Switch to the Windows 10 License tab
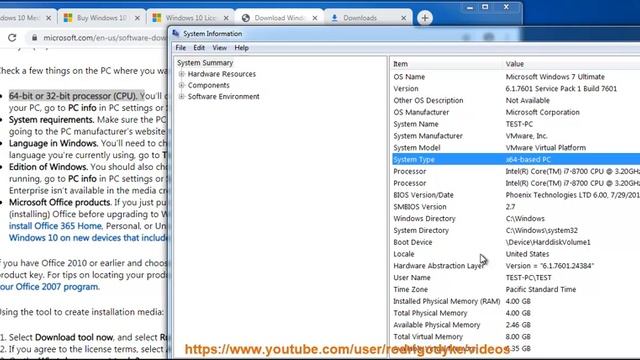This screenshot has height=360, width=640. (x=191, y=18)
